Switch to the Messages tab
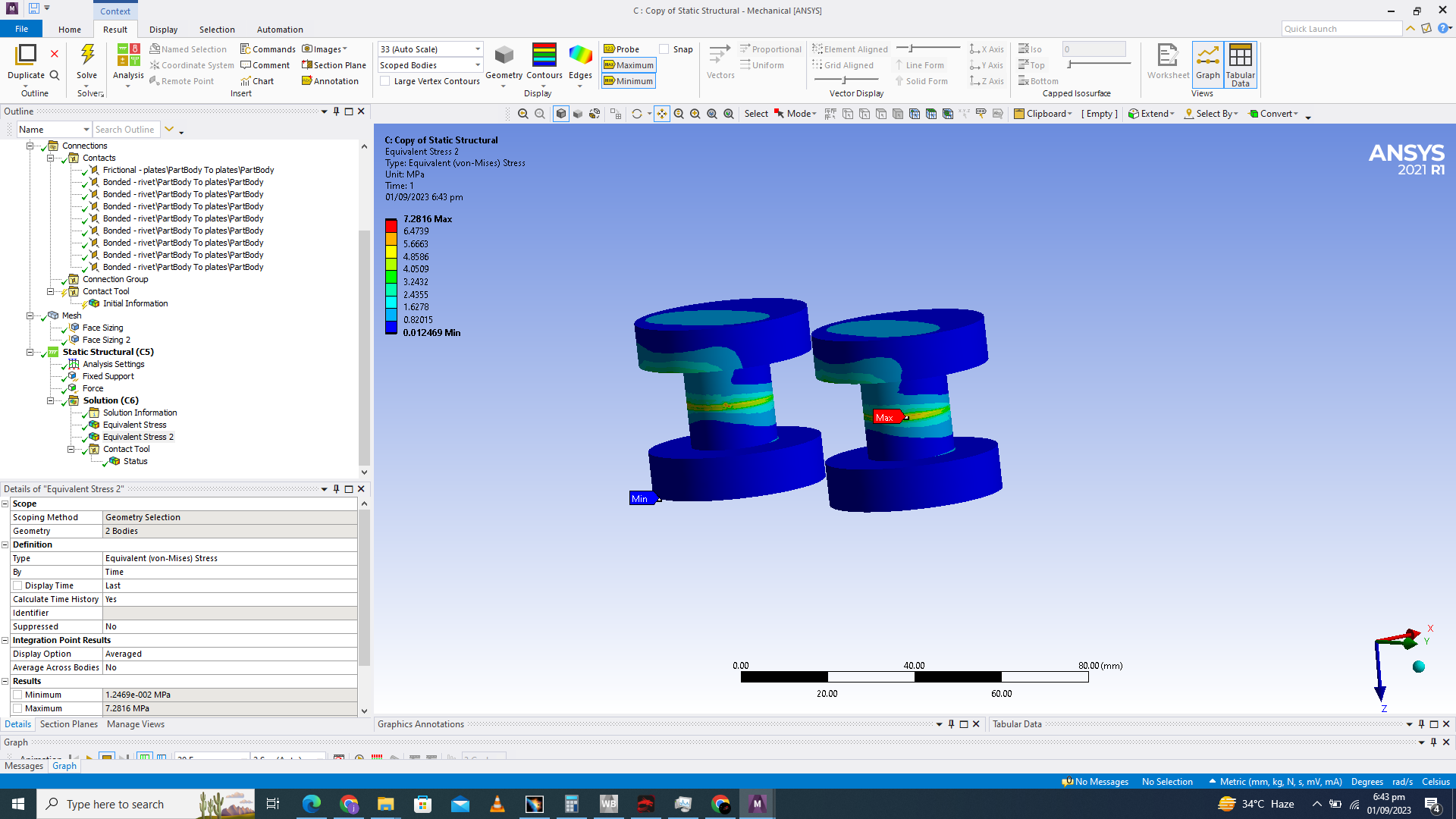 [x=24, y=766]
